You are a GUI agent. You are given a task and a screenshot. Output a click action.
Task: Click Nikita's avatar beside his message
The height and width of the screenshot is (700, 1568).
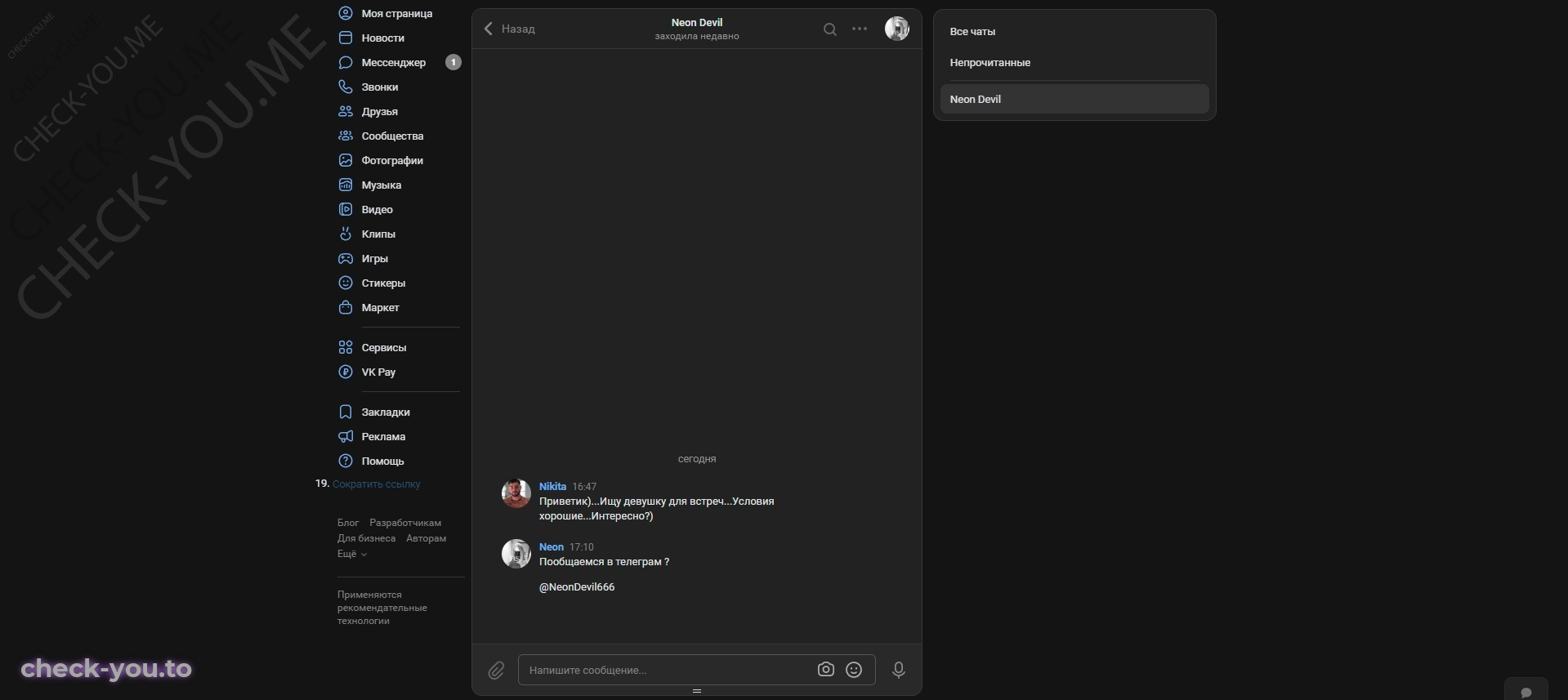(516, 493)
